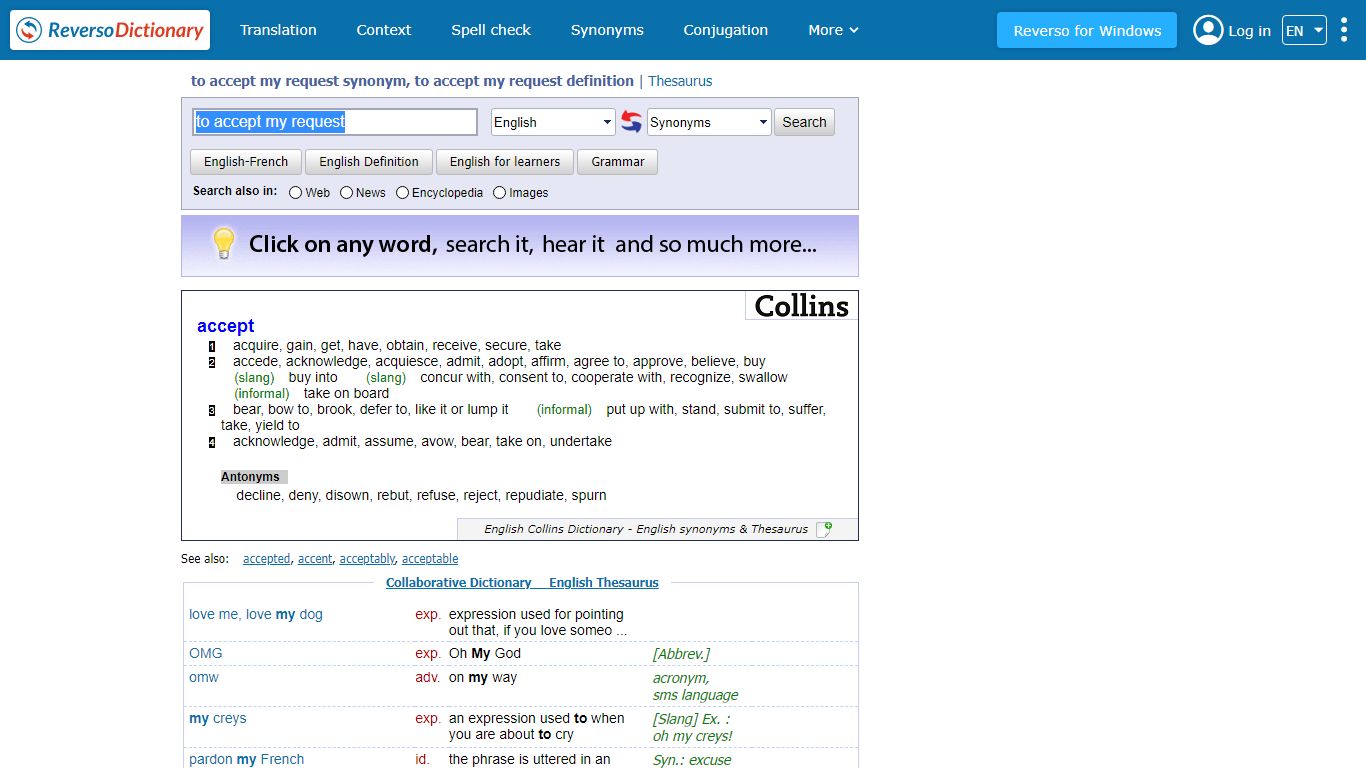Open the 'accepted' see-also link
The height and width of the screenshot is (768, 1366).
pyautogui.click(x=267, y=559)
